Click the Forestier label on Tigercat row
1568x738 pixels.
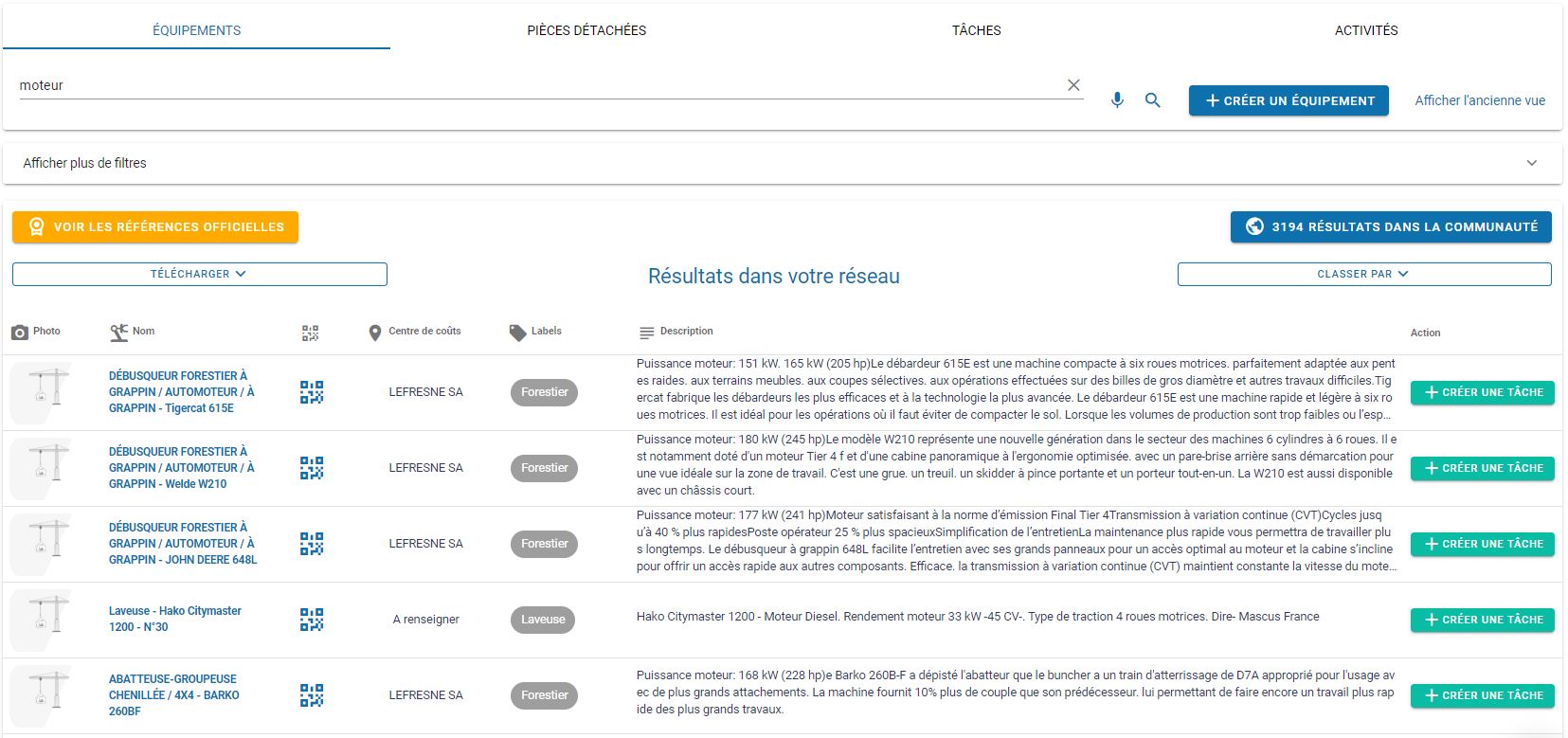coord(545,392)
